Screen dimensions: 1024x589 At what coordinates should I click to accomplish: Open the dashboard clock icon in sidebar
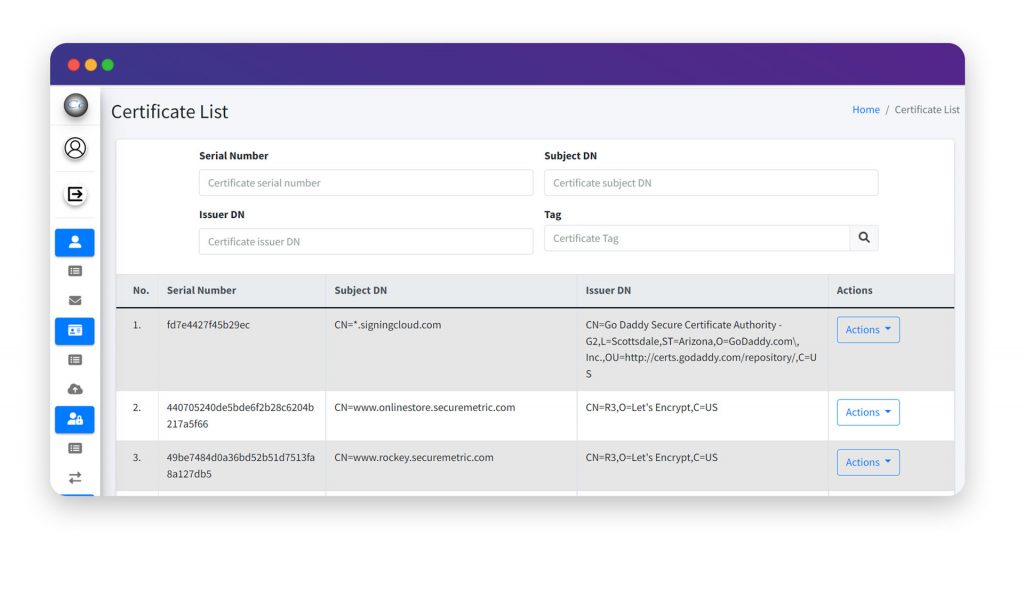tap(75, 105)
